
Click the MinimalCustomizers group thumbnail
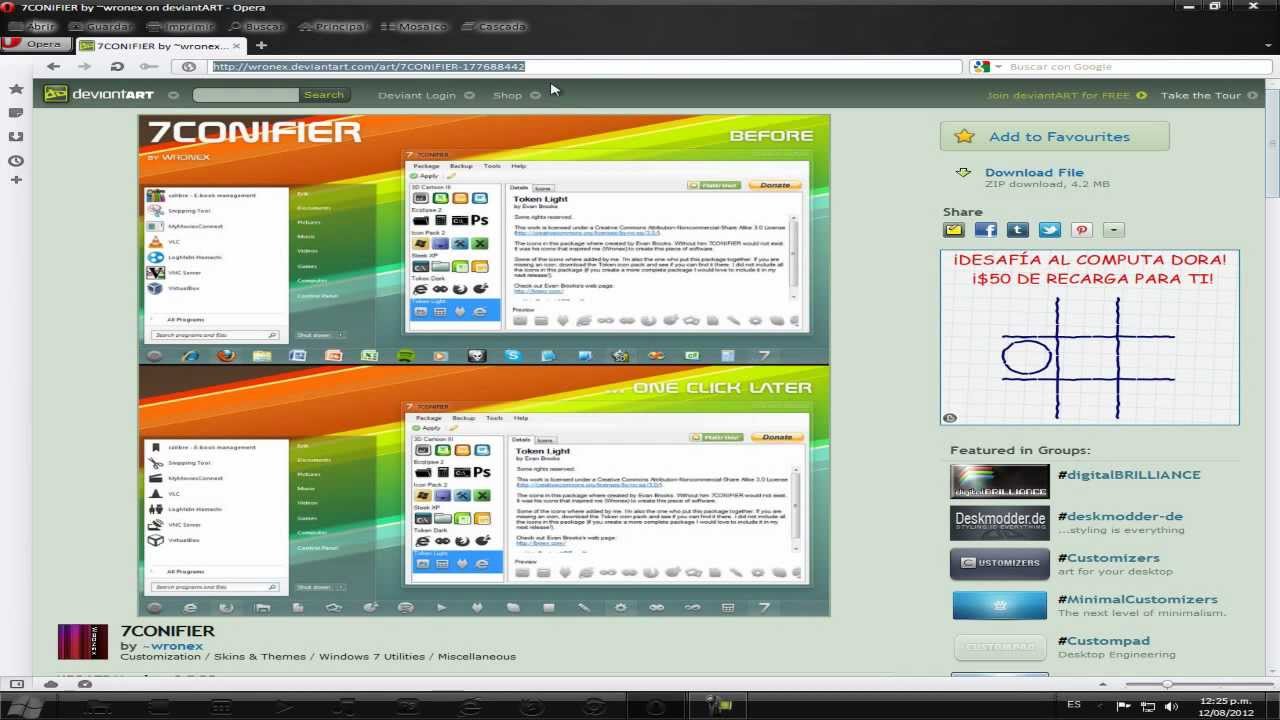tap(999, 606)
